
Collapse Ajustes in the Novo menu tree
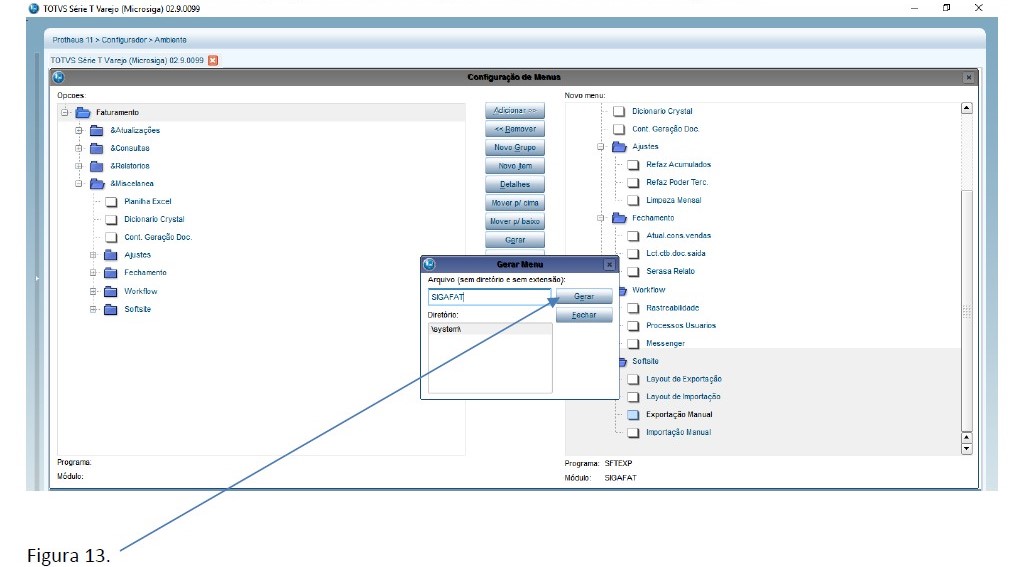click(600, 146)
